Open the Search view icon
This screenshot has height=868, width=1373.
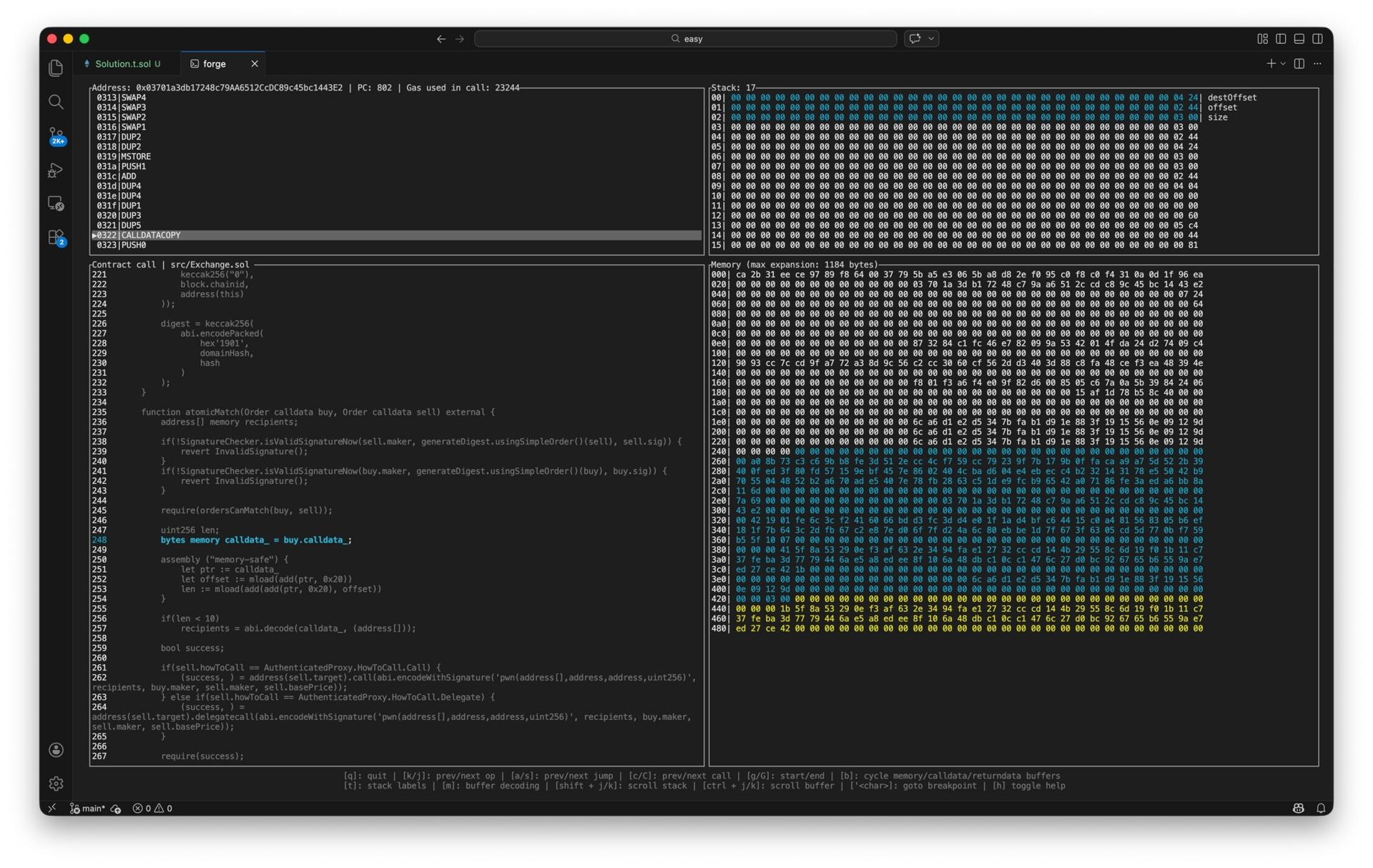[56, 102]
